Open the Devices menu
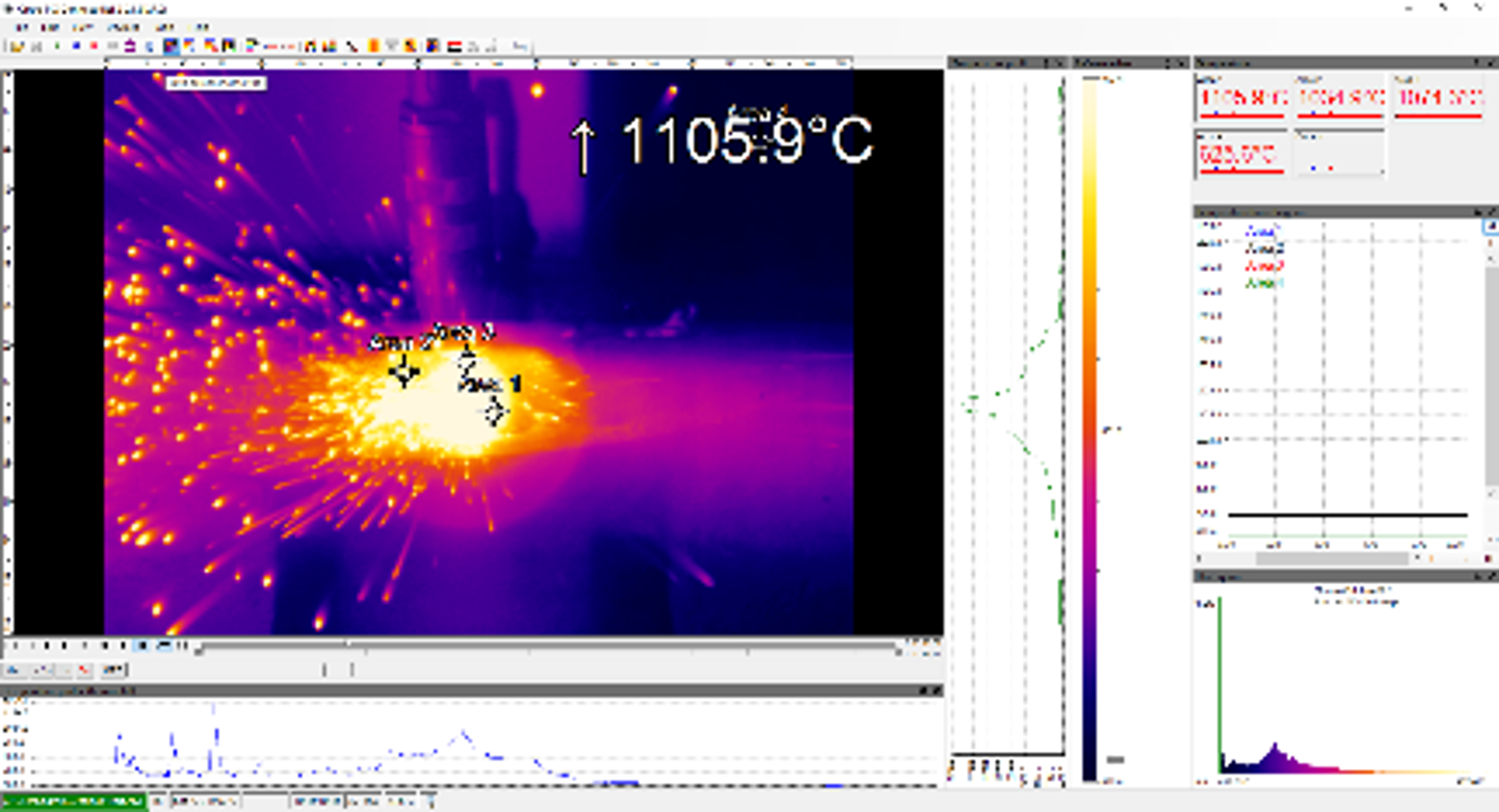 [122, 28]
